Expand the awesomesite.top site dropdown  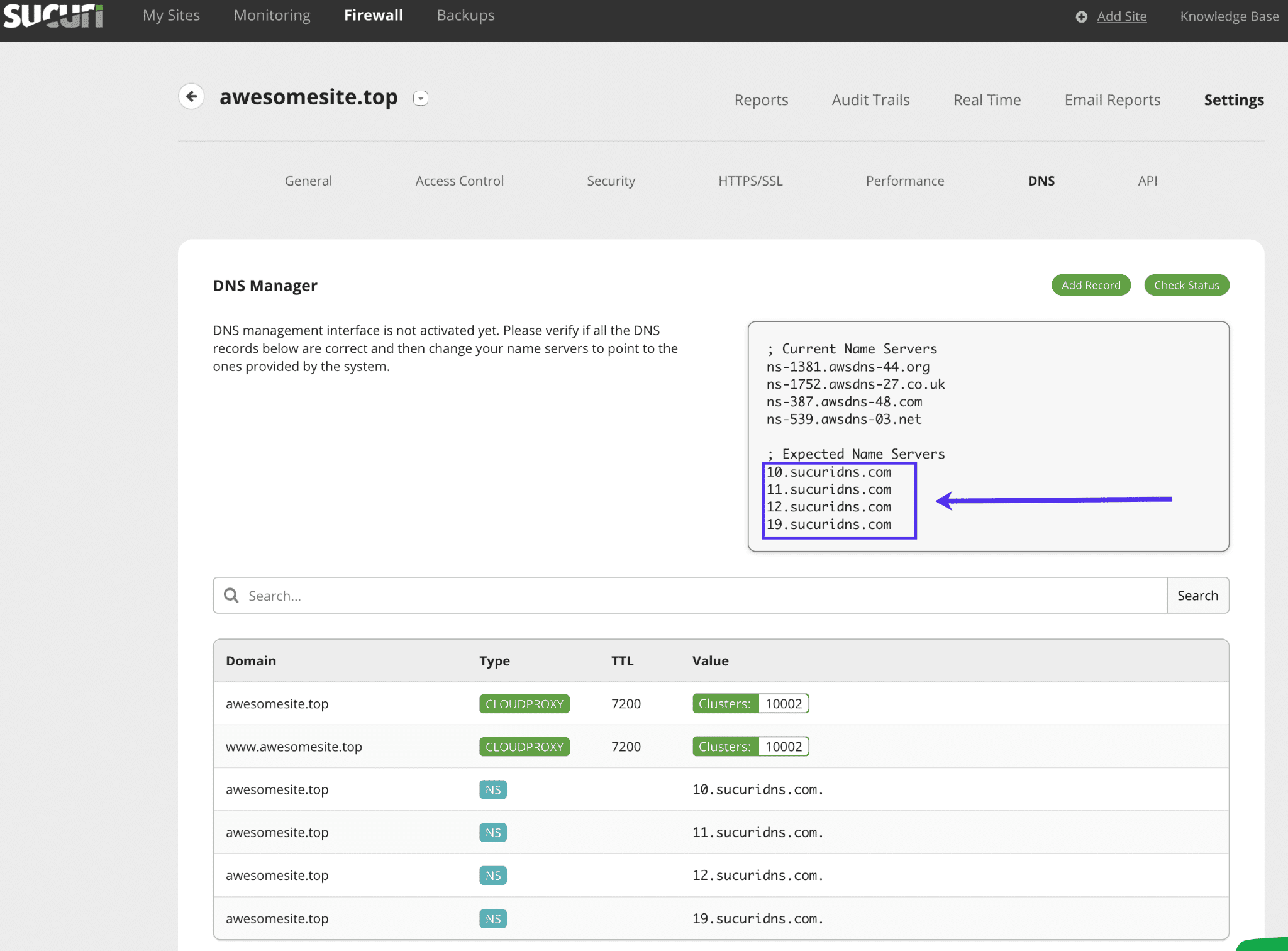pos(422,98)
